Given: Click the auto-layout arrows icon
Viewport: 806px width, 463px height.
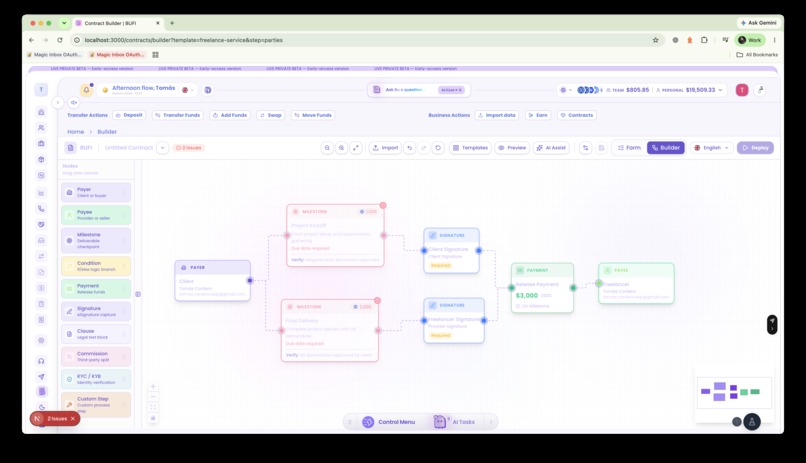Looking at the screenshot, I should click(585, 147).
